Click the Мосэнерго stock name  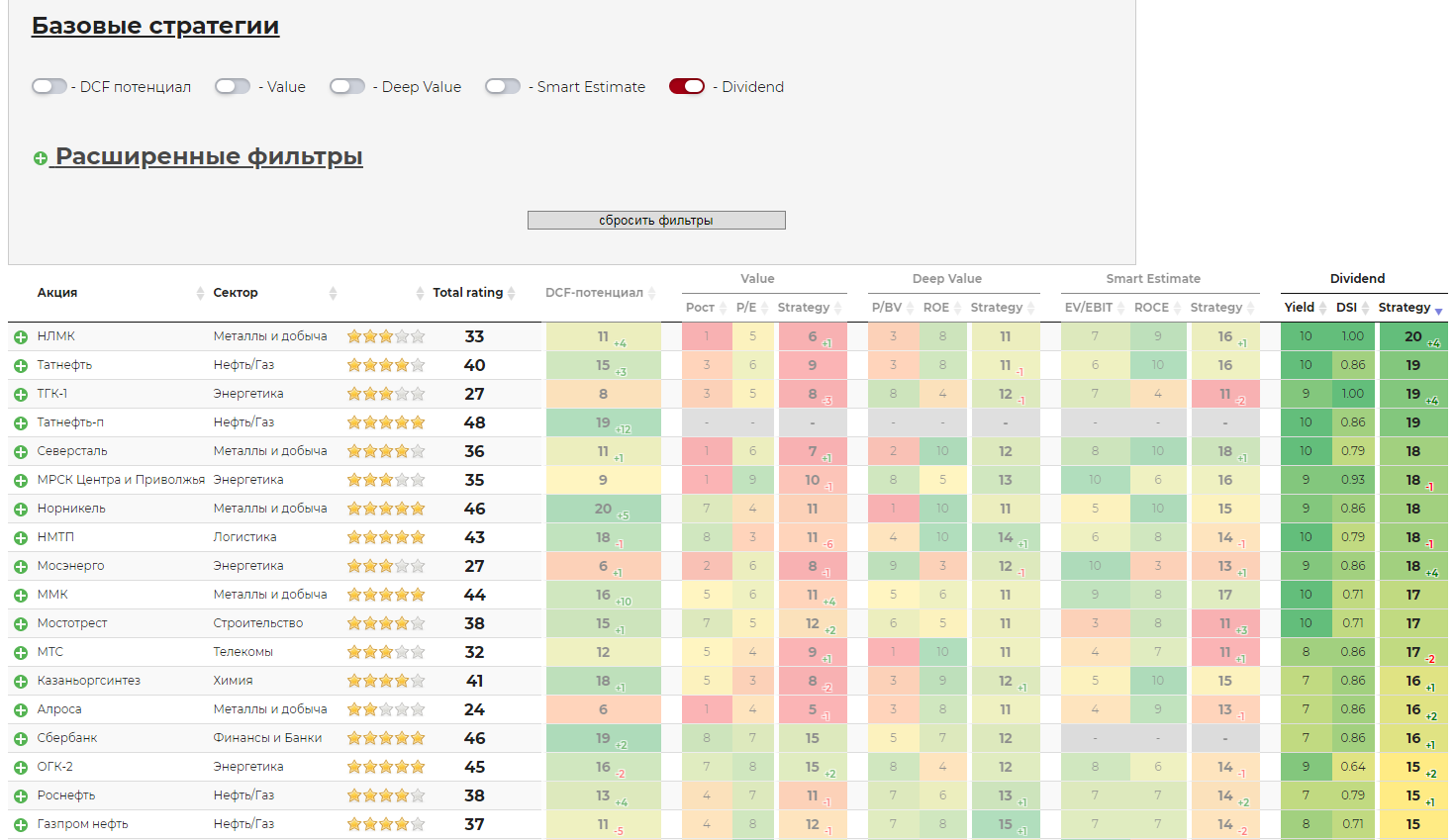pyautogui.click(x=71, y=566)
